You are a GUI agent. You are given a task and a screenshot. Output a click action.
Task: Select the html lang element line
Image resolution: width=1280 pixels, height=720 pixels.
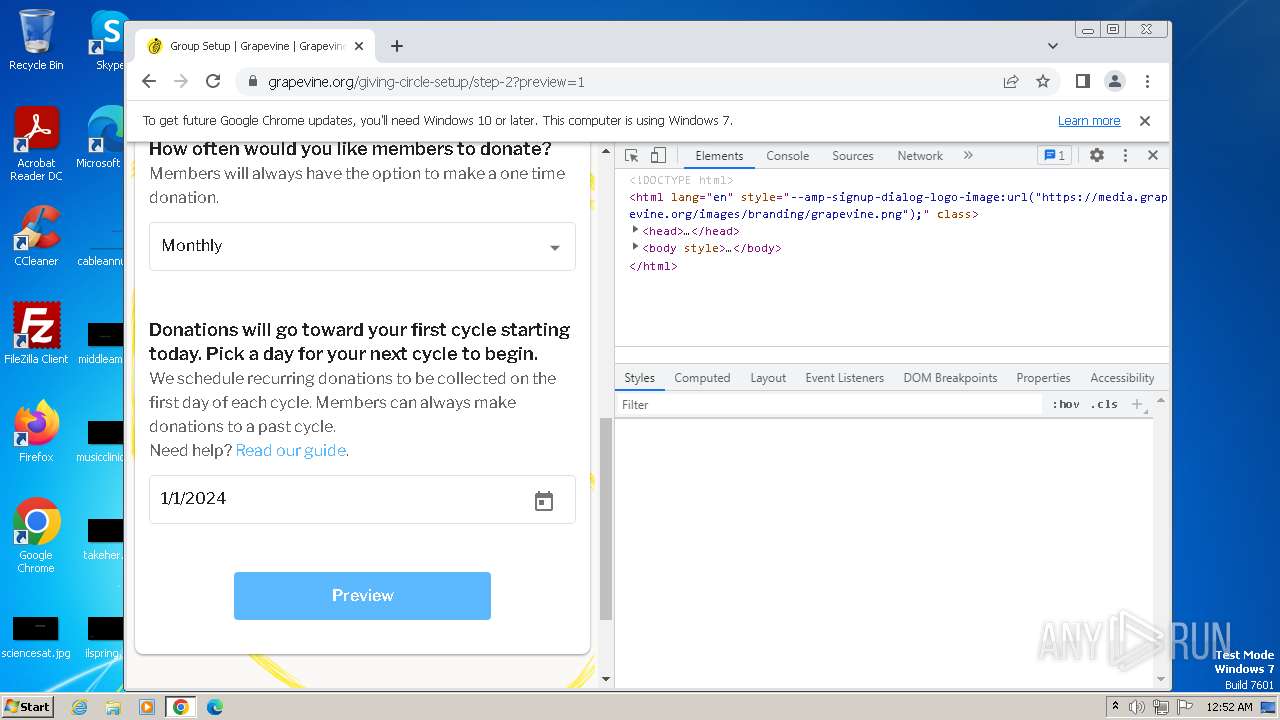click(898, 205)
